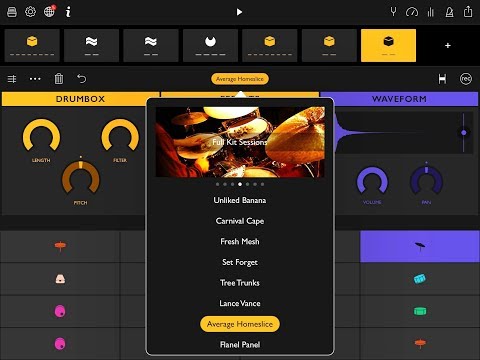Open the tempo gauge icon
This screenshot has height=360, width=480.
click(x=412, y=12)
